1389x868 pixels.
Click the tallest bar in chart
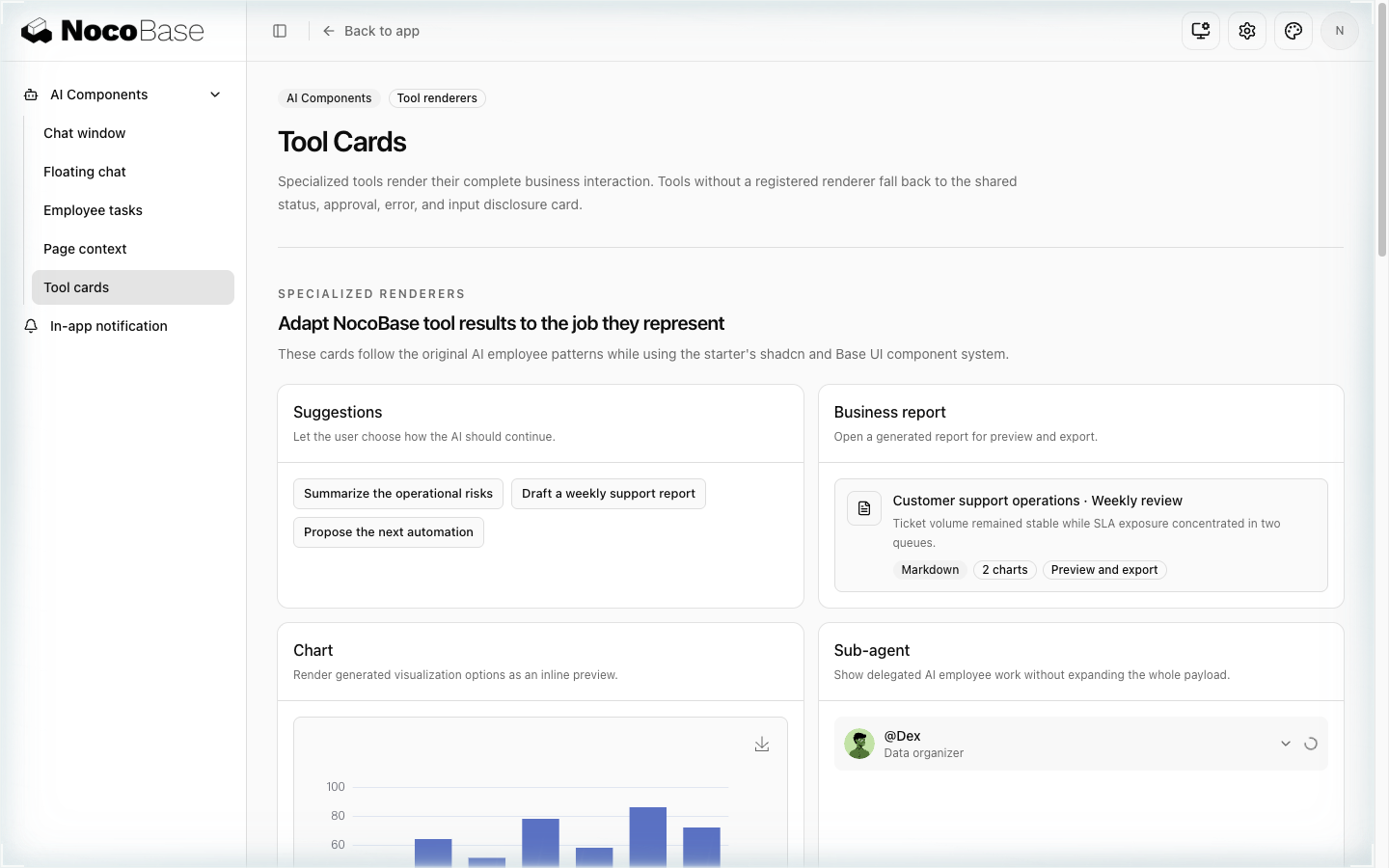tap(648, 837)
